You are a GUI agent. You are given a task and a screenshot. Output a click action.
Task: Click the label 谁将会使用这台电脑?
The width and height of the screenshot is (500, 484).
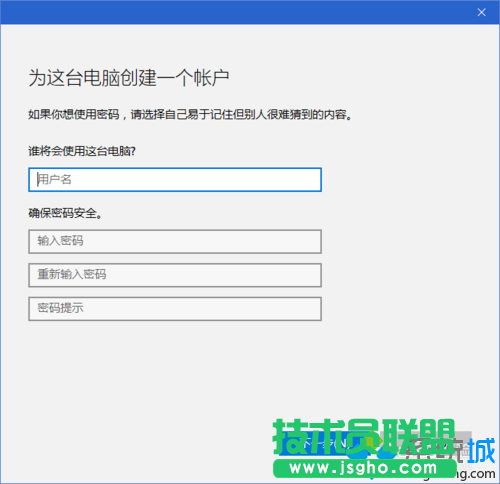(x=82, y=151)
